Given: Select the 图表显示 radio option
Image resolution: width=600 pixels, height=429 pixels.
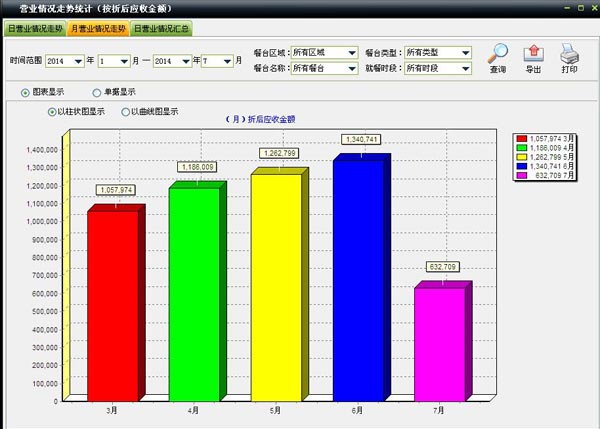Looking at the screenshot, I should coord(25,92).
